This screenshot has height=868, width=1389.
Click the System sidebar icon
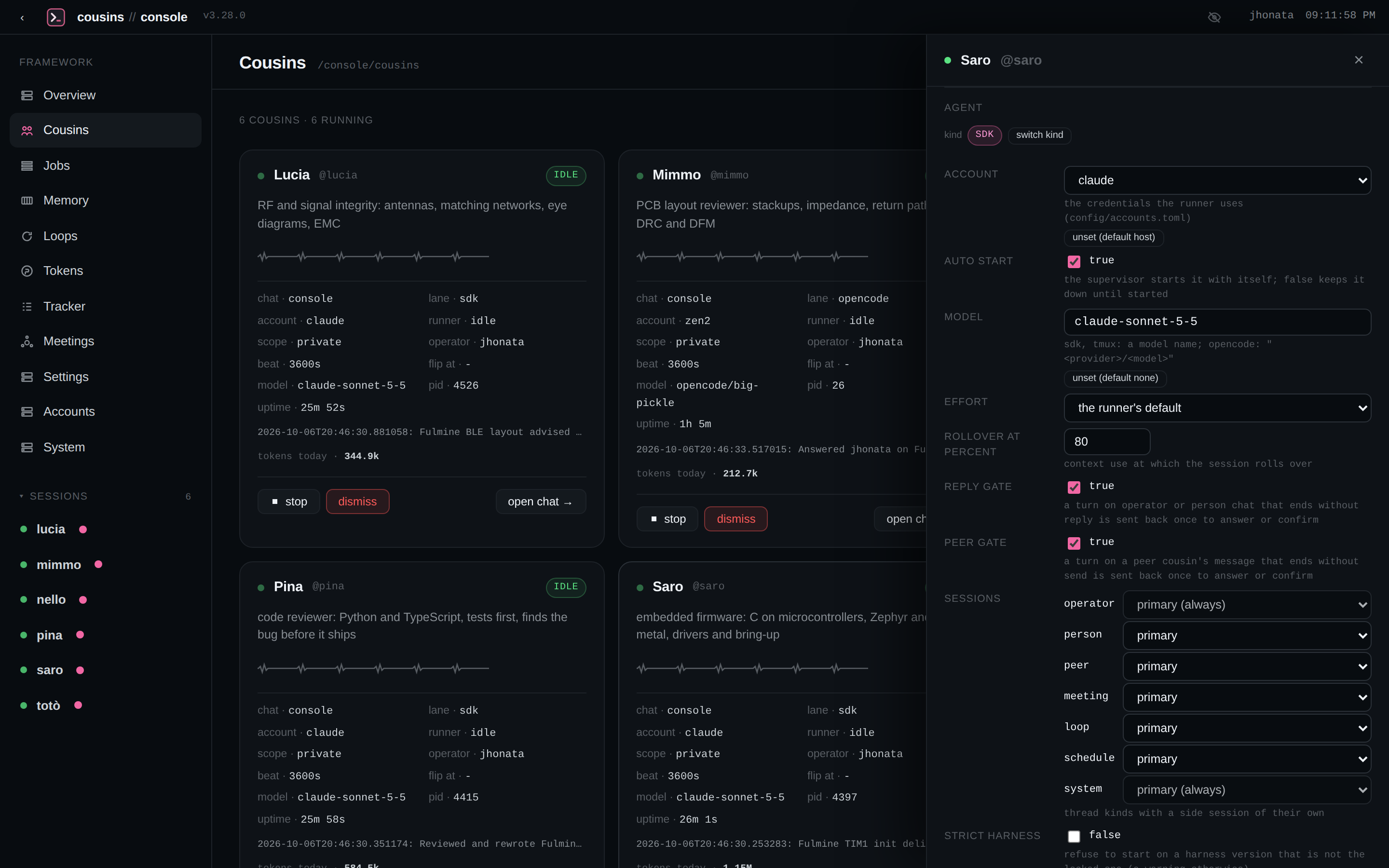click(x=27, y=447)
